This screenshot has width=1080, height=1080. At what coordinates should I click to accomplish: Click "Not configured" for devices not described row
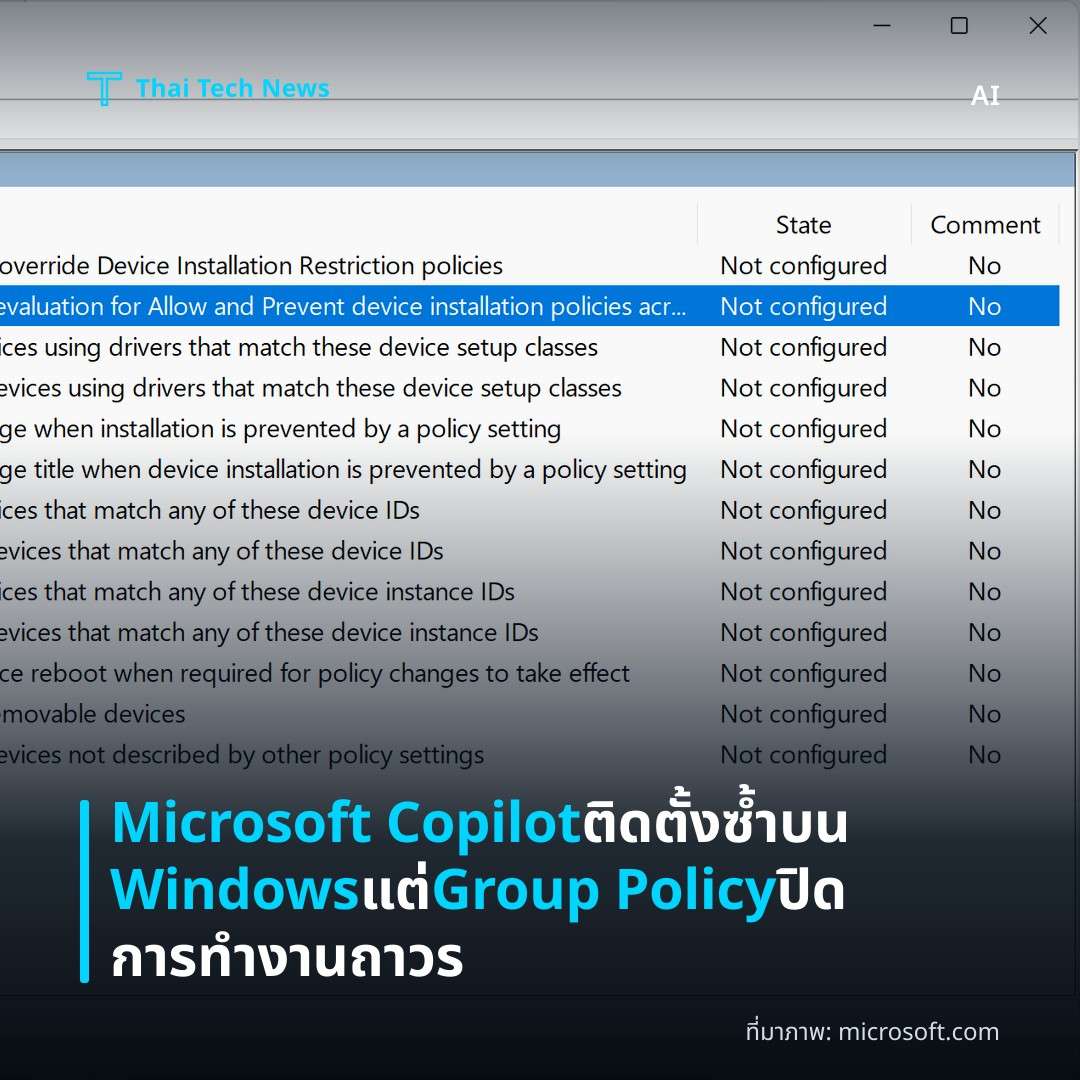click(803, 755)
